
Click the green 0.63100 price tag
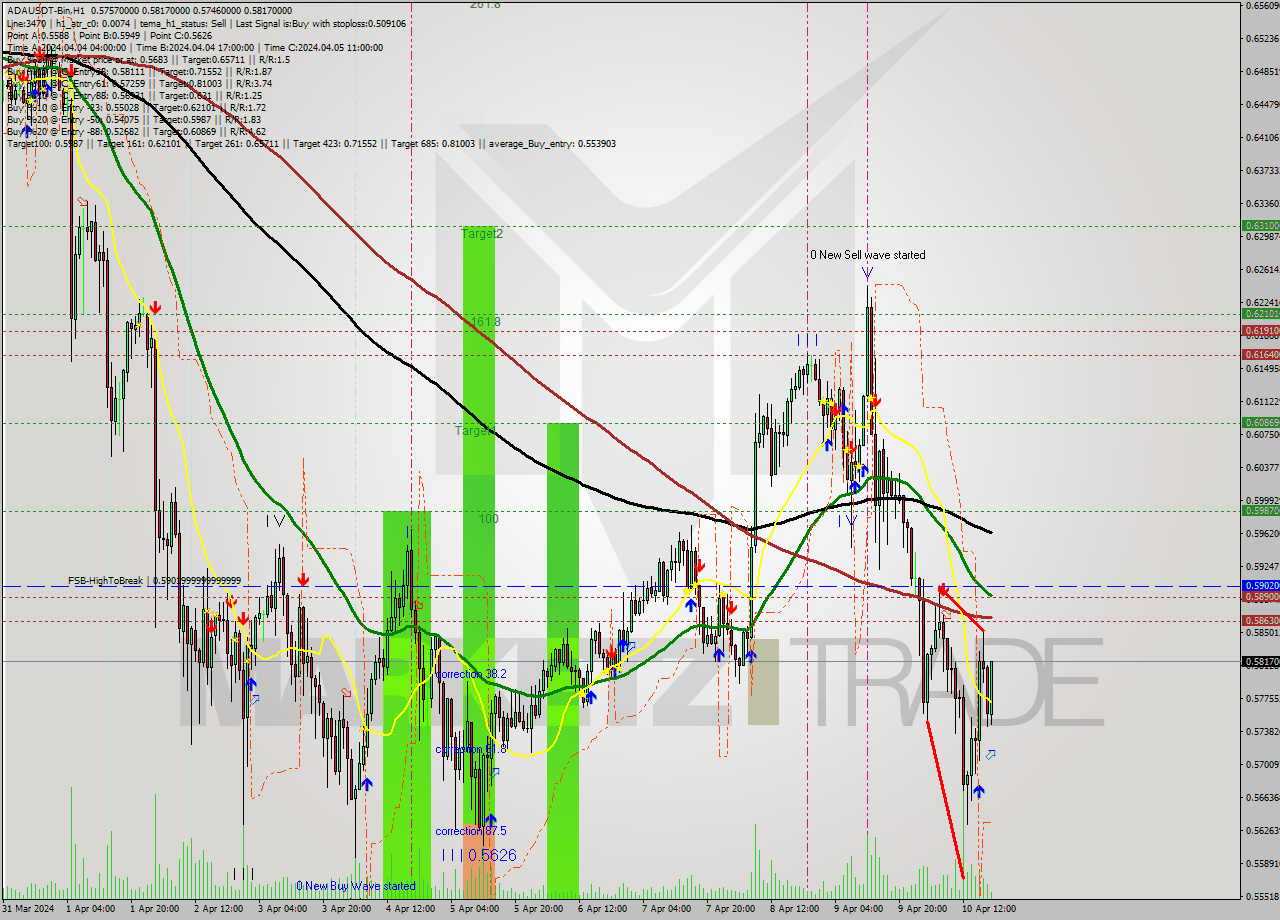coord(1260,226)
